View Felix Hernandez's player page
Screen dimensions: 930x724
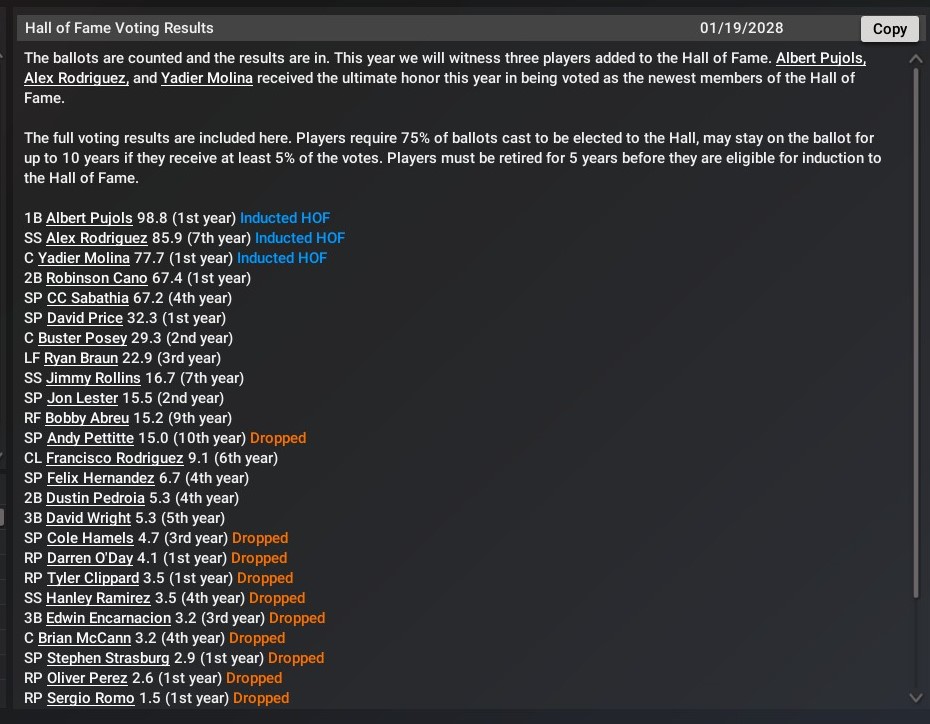click(x=100, y=478)
